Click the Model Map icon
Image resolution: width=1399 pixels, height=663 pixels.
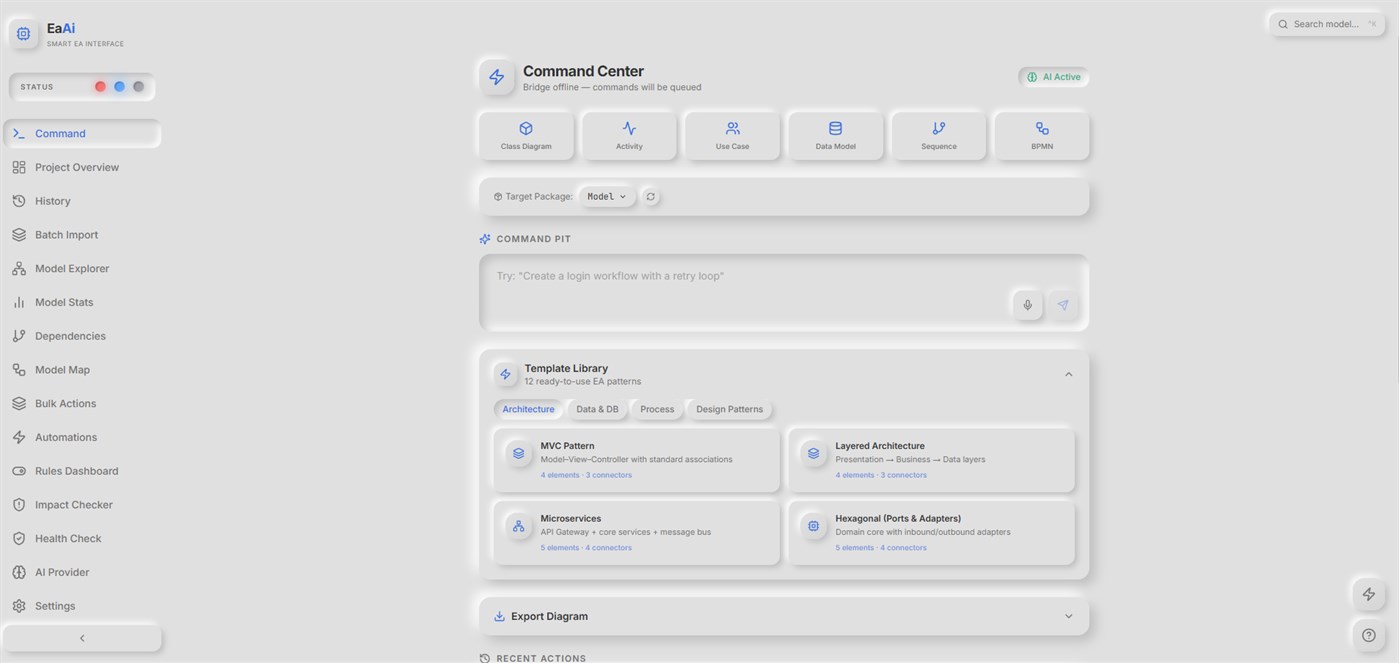coord(19,370)
